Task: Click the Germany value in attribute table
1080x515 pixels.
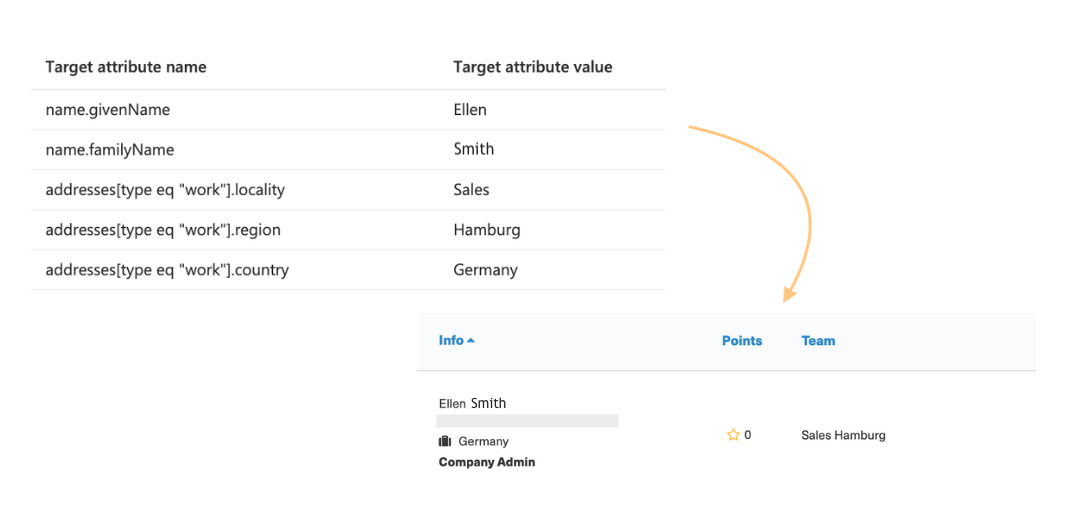Action: [x=486, y=270]
